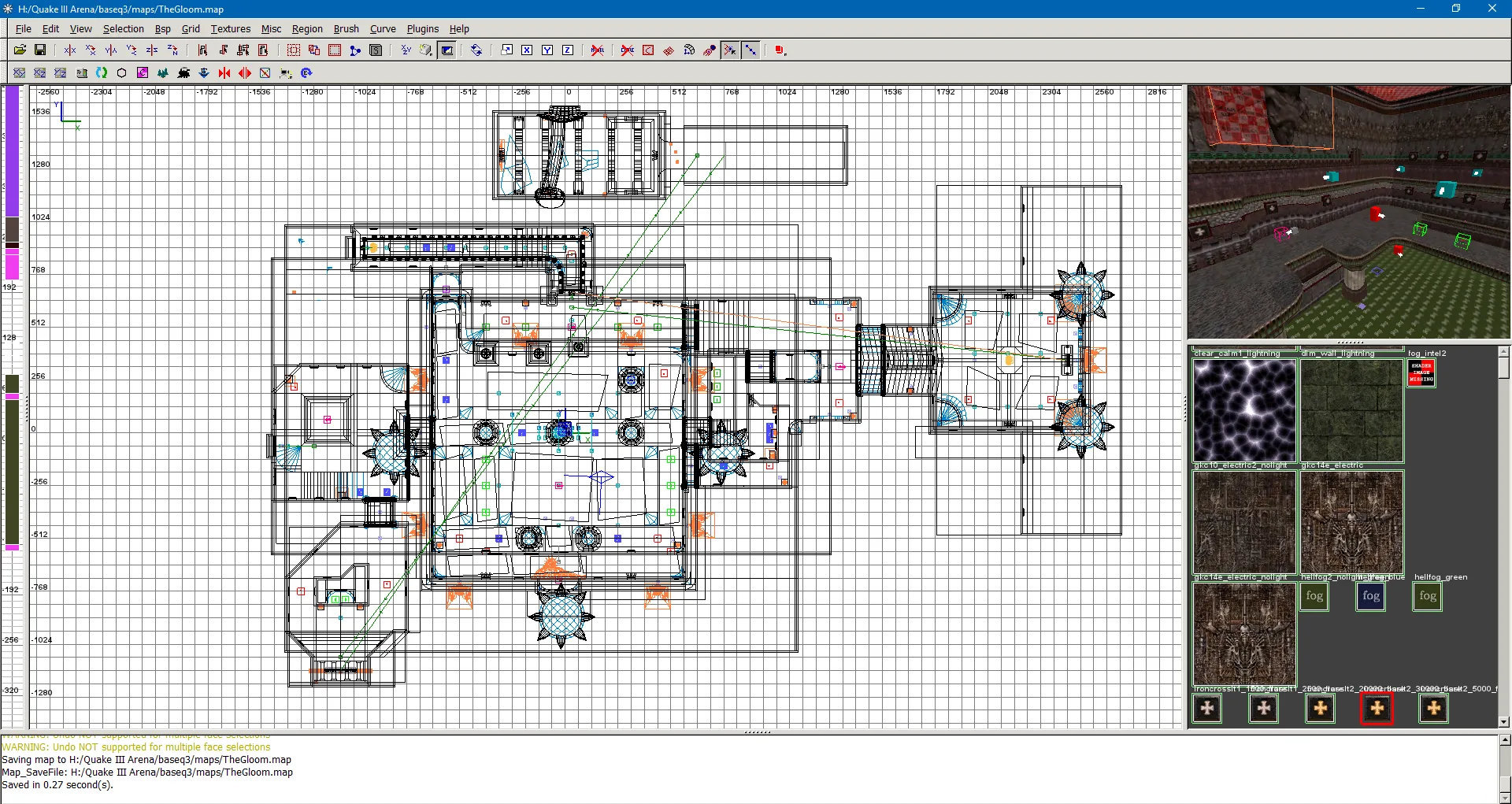
Task: Click the Z axis view button
Action: click(x=568, y=50)
